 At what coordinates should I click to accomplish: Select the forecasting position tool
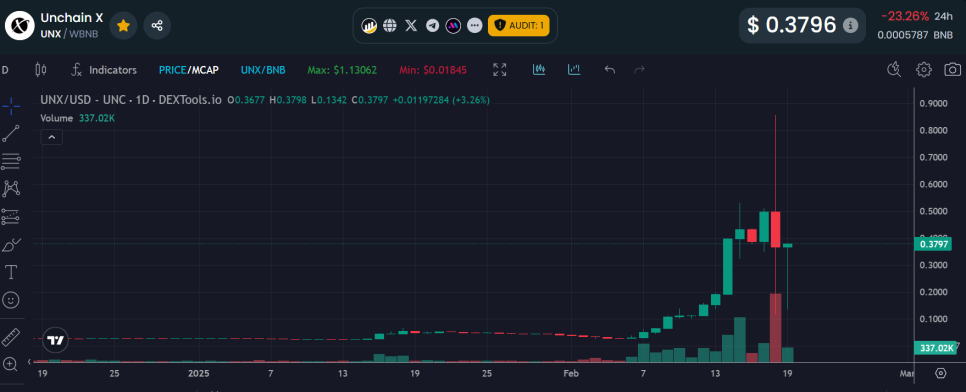(11, 216)
